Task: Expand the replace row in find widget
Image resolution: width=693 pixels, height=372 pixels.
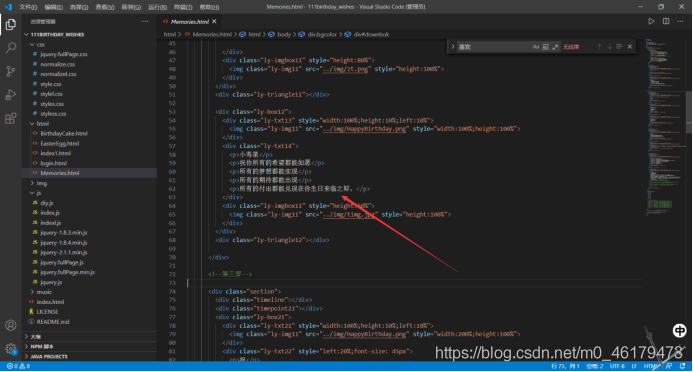Action: click(x=453, y=46)
